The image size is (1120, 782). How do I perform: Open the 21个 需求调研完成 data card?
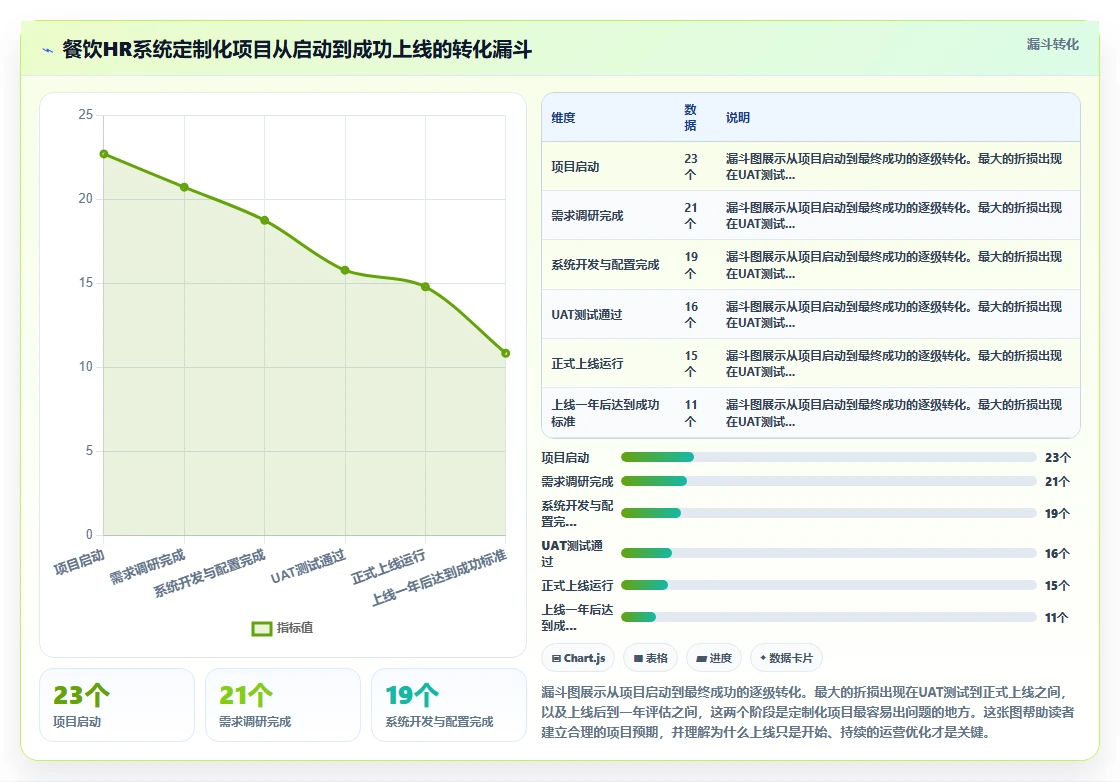pyautogui.click(x=283, y=705)
